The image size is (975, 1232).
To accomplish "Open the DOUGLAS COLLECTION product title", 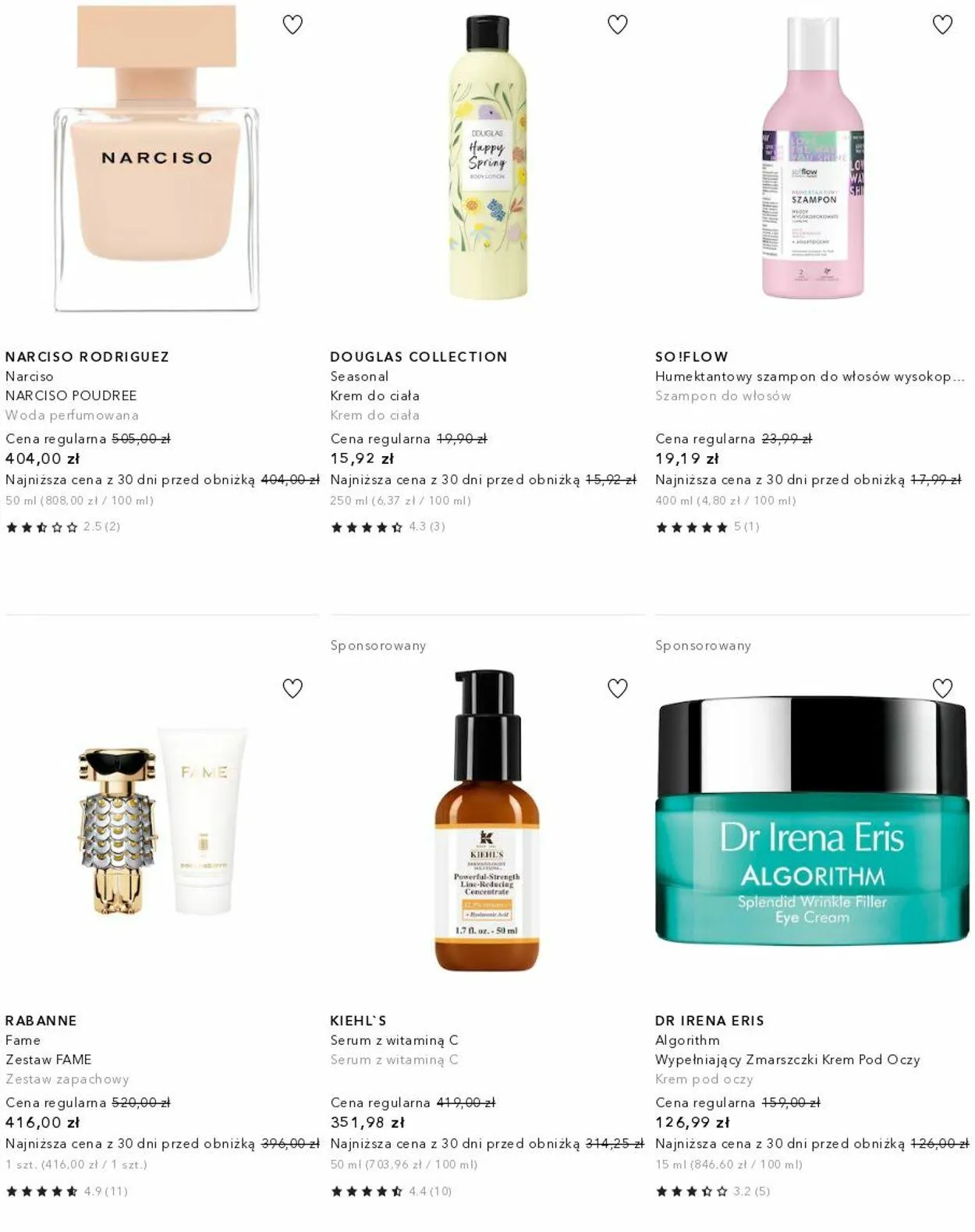I will (x=419, y=356).
